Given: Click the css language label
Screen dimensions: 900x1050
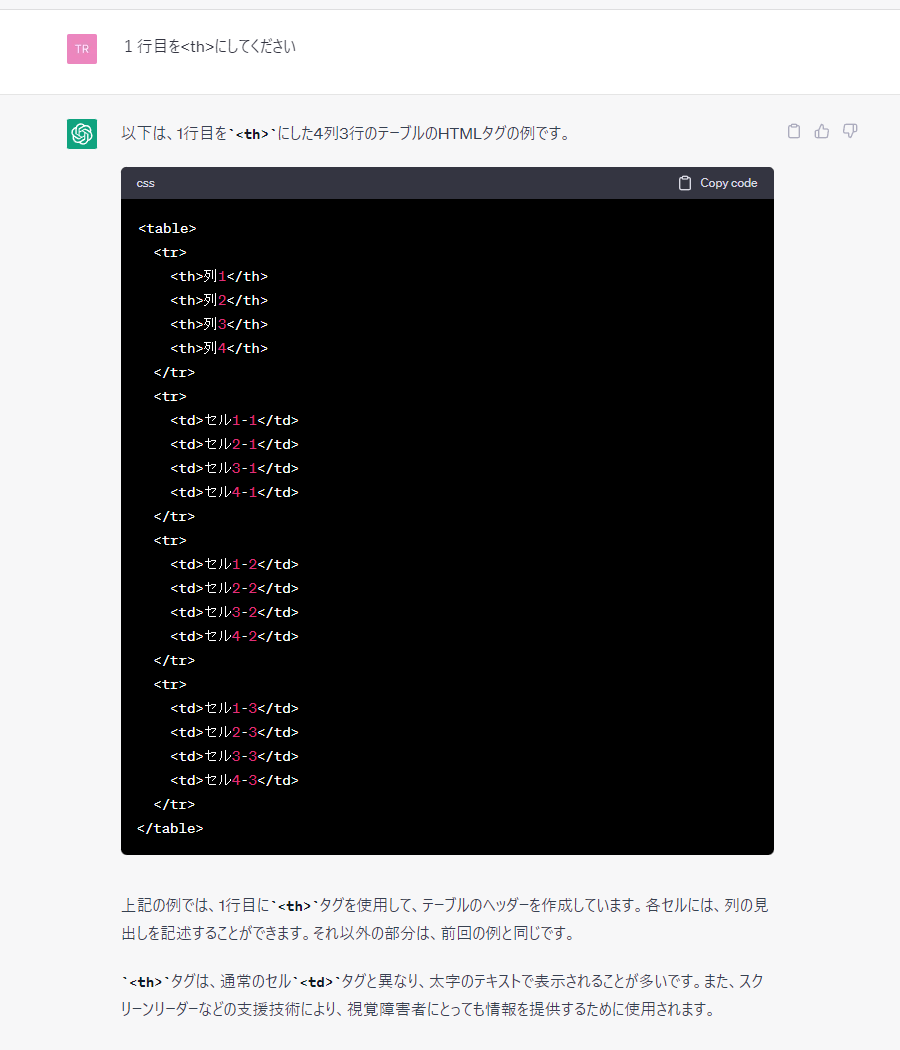Looking at the screenshot, I should pyautogui.click(x=145, y=183).
